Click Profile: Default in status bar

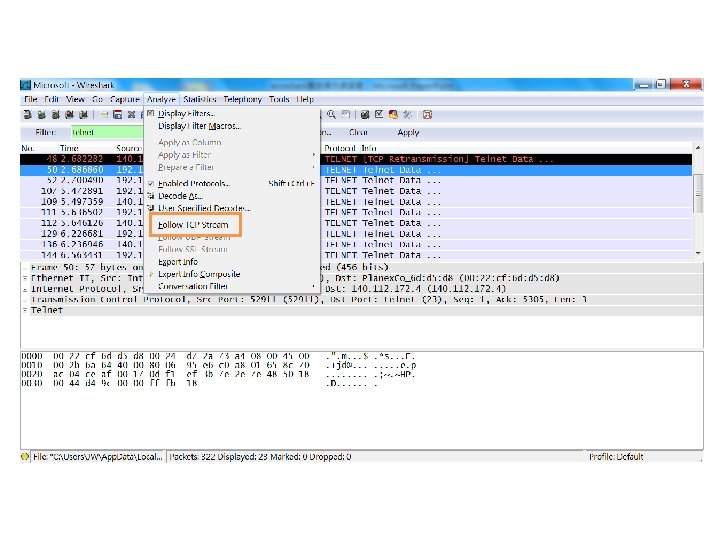click(x=615, y=456)
